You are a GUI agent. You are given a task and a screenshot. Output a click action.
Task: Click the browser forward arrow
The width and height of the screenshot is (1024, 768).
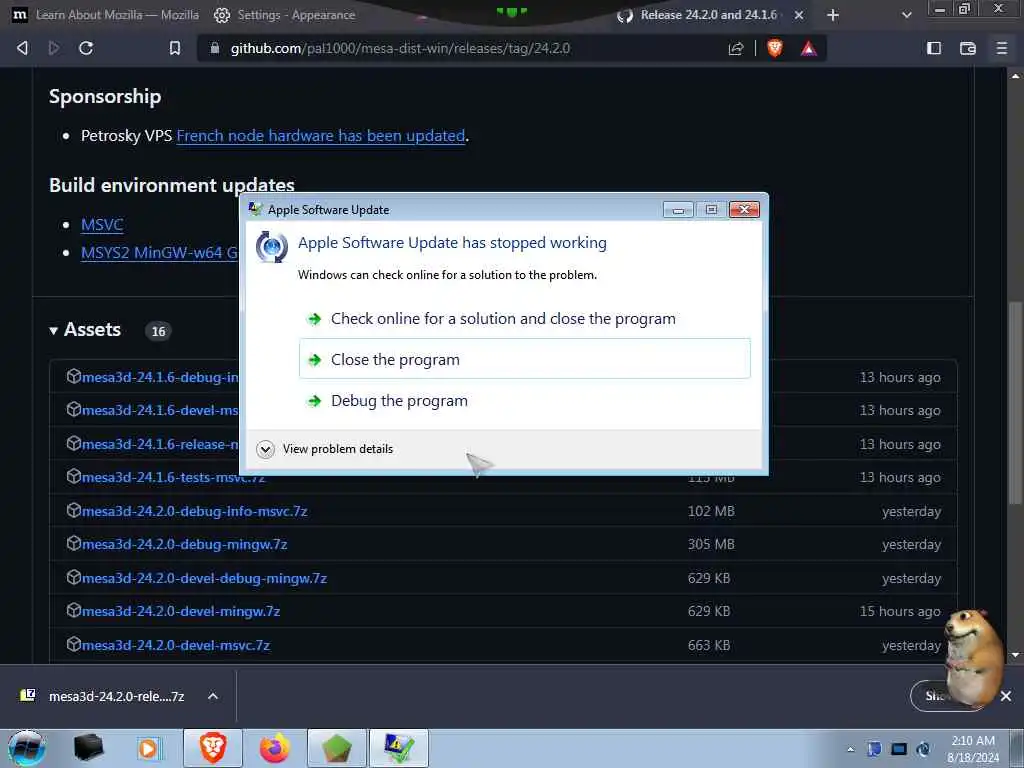pos(54,48)
